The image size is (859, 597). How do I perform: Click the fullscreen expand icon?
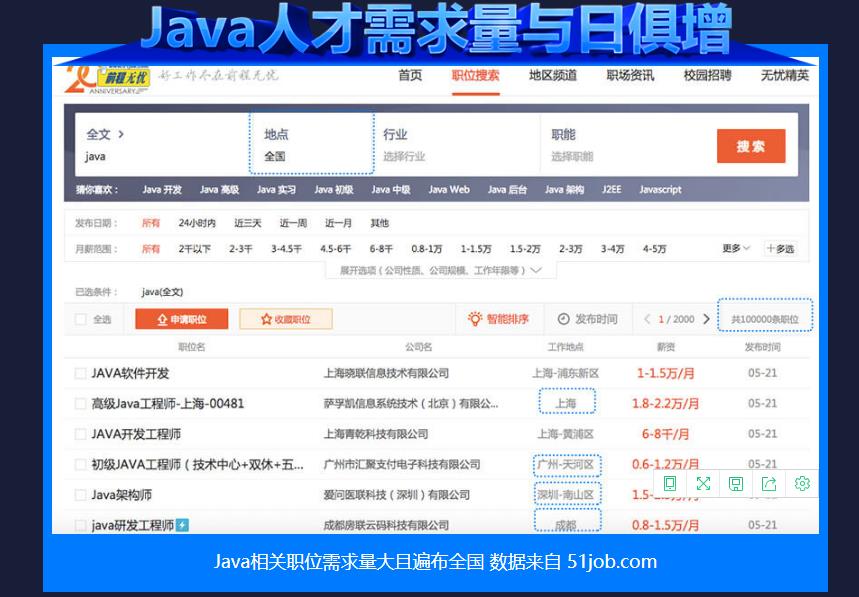[x=703, y=483]
